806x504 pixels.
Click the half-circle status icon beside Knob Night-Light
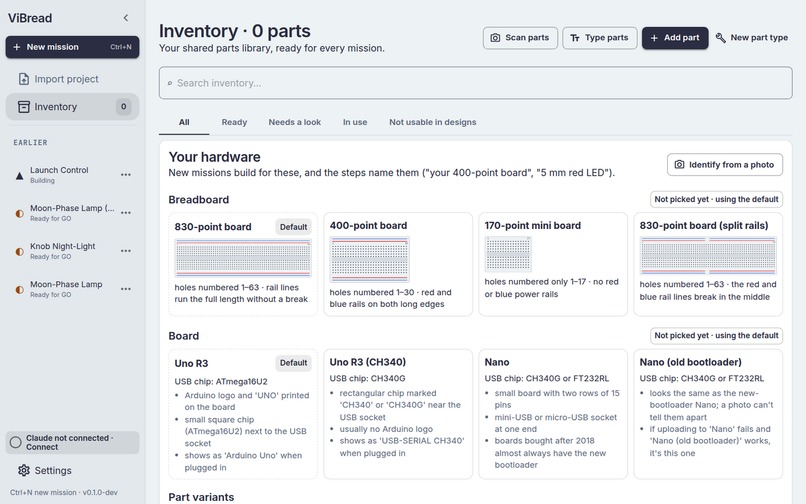[x=20, y=252]
